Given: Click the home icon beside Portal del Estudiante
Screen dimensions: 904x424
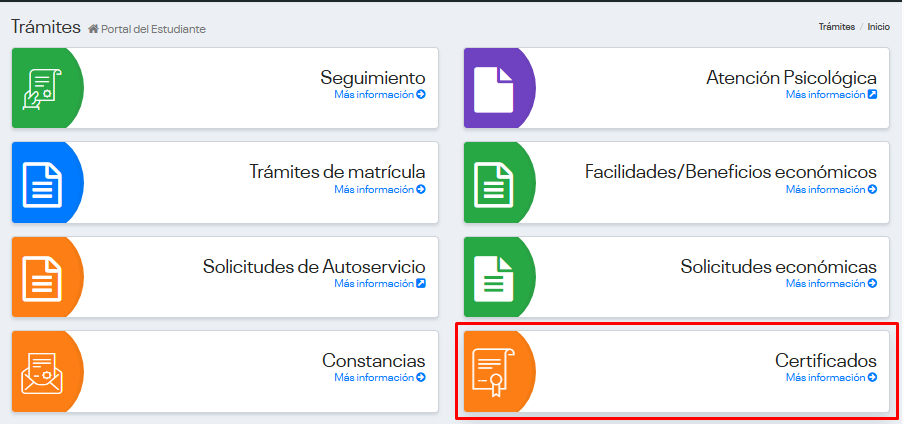Looking at the screenshot, I should coord(94,29).
